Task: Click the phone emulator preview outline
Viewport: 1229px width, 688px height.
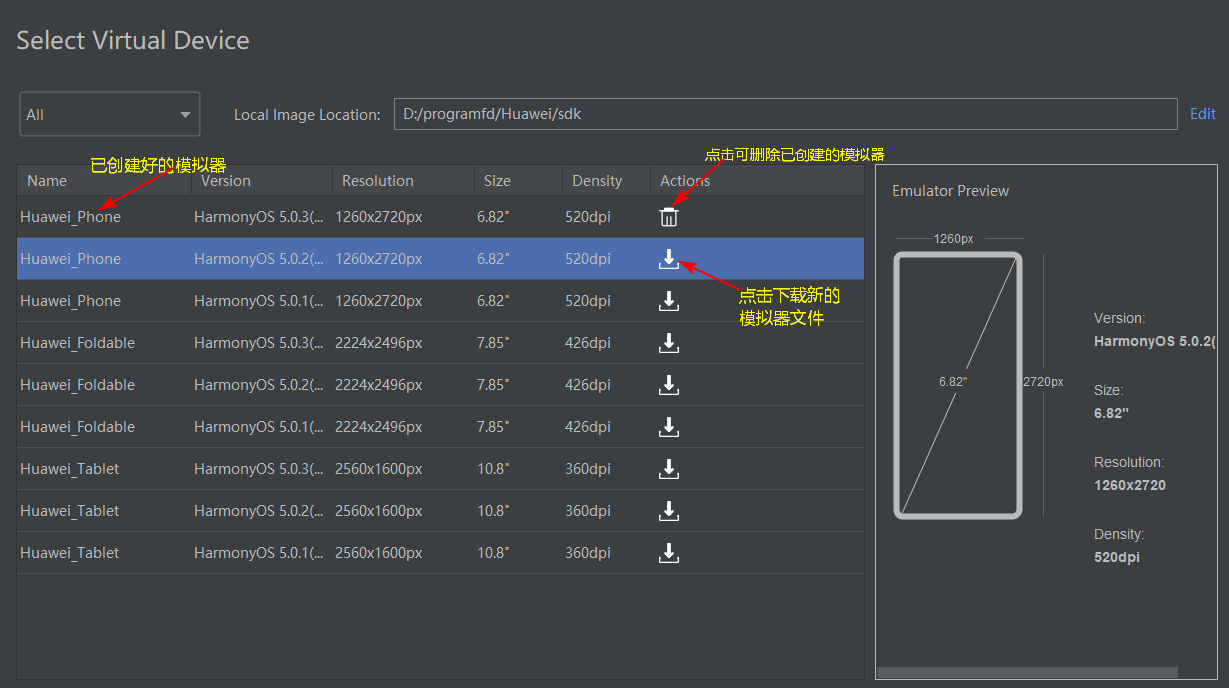Action: click(958, 385)
